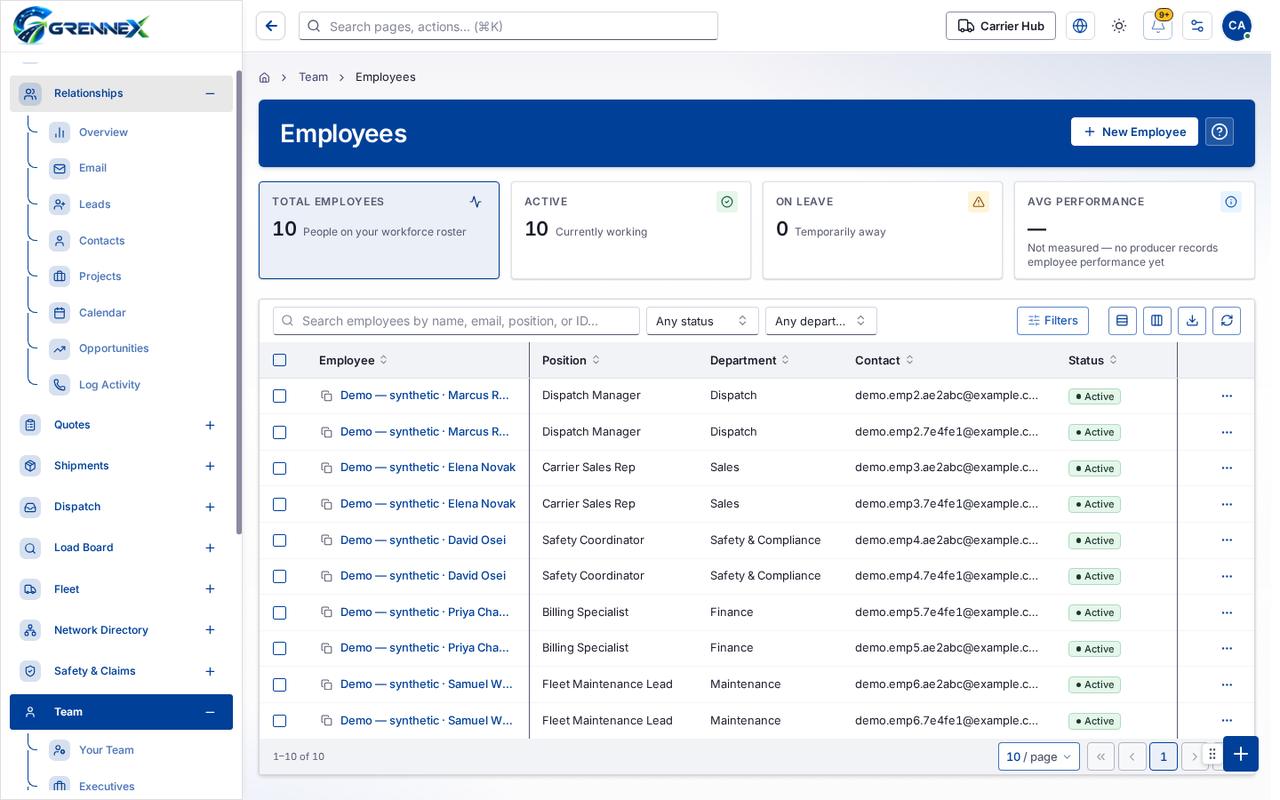Go to Team in the breadcrumb
Viewport: 1280px width, 800px height.
313,77
